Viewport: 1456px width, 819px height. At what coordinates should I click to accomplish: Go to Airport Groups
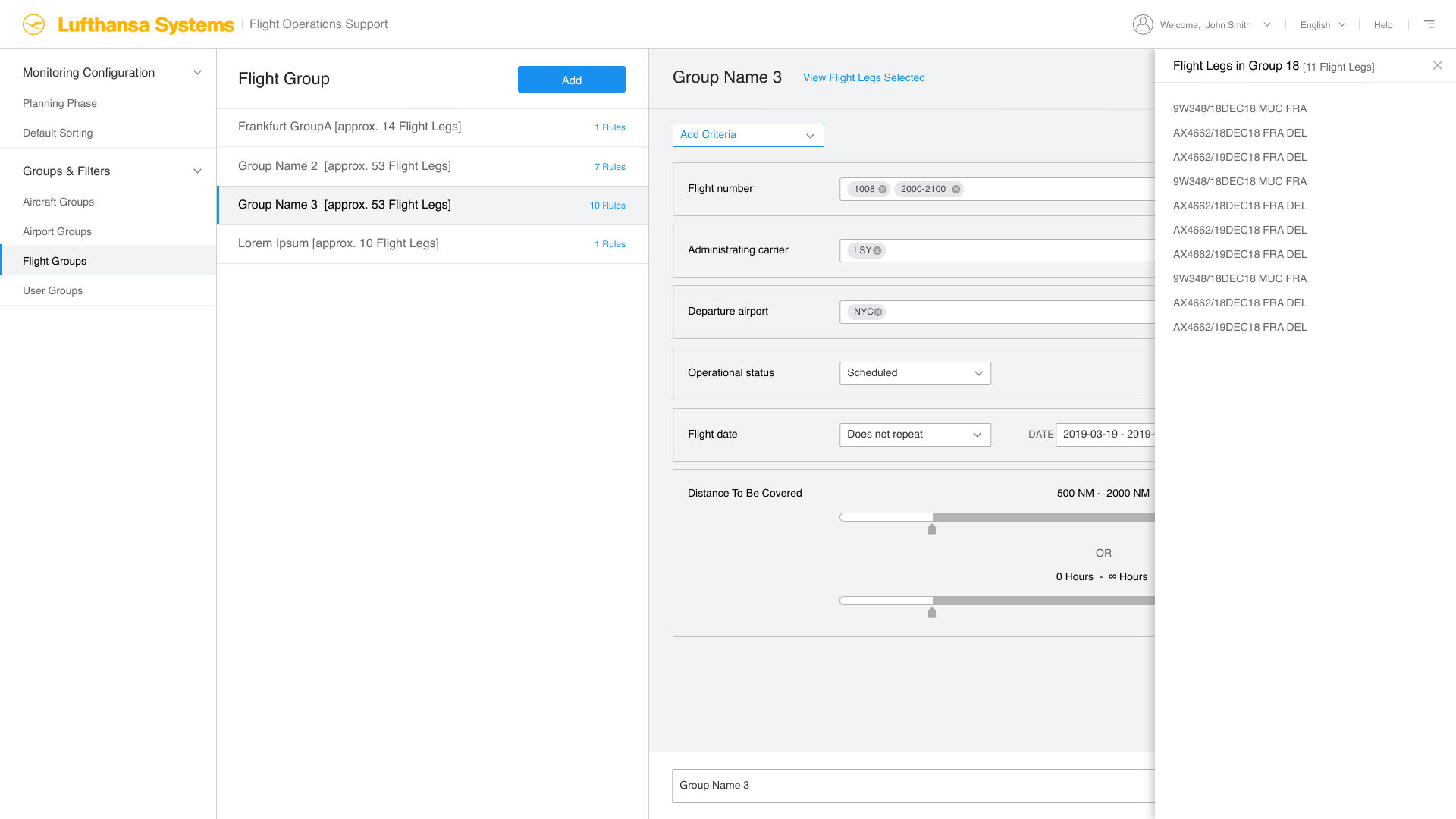(57, 232)
